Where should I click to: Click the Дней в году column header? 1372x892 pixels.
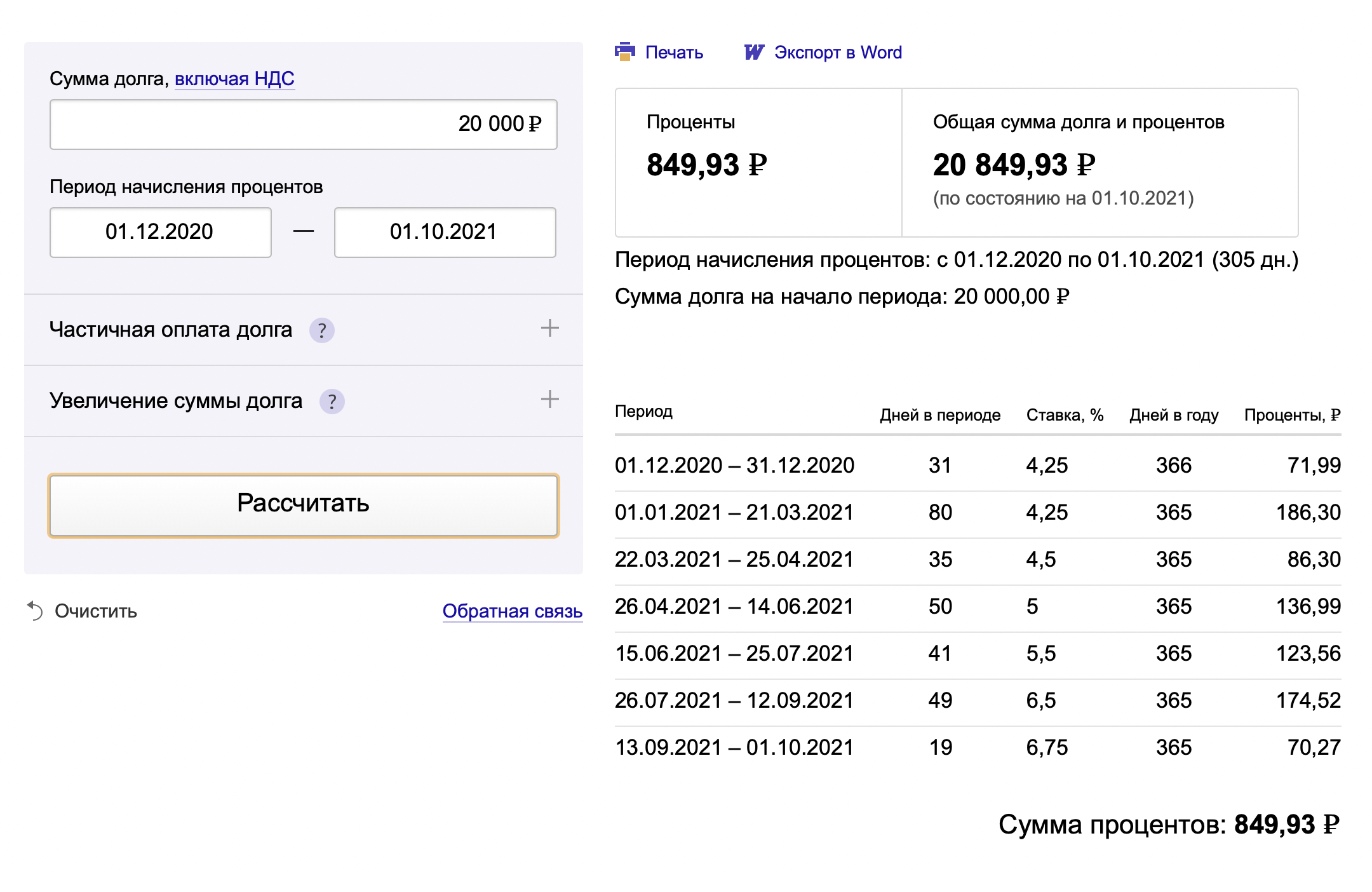pyautogui.click(x=1174, y=415)
